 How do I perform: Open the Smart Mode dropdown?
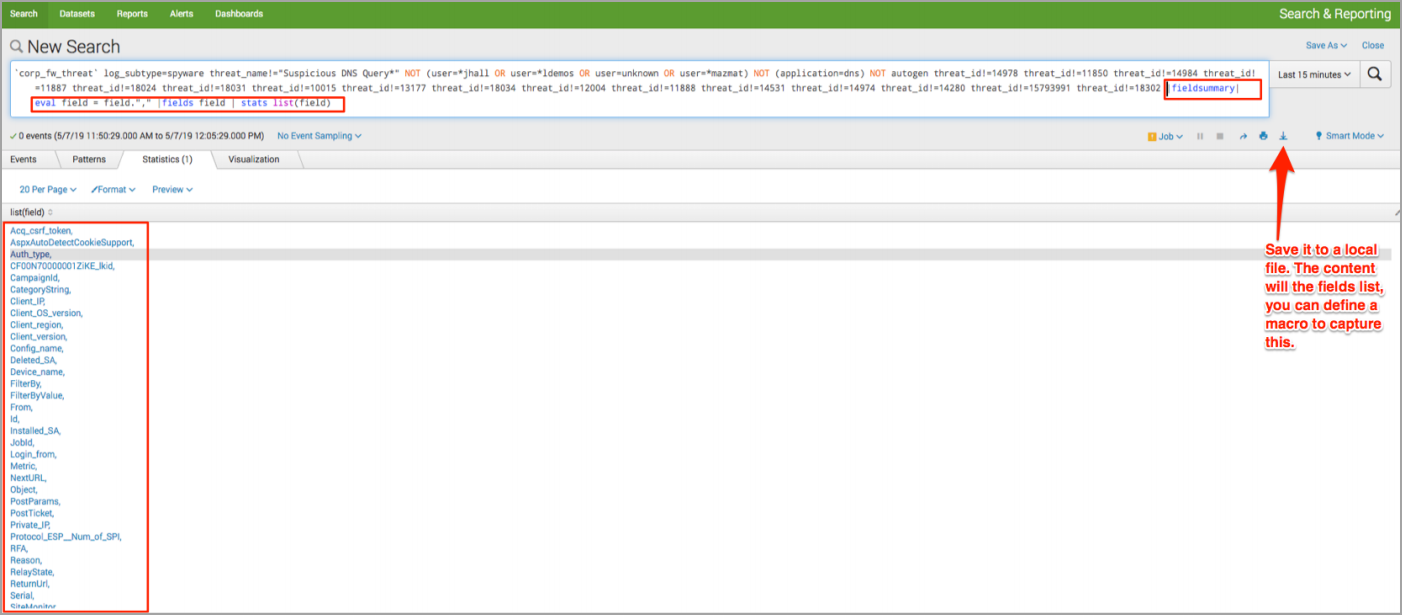pos(1349,136)
